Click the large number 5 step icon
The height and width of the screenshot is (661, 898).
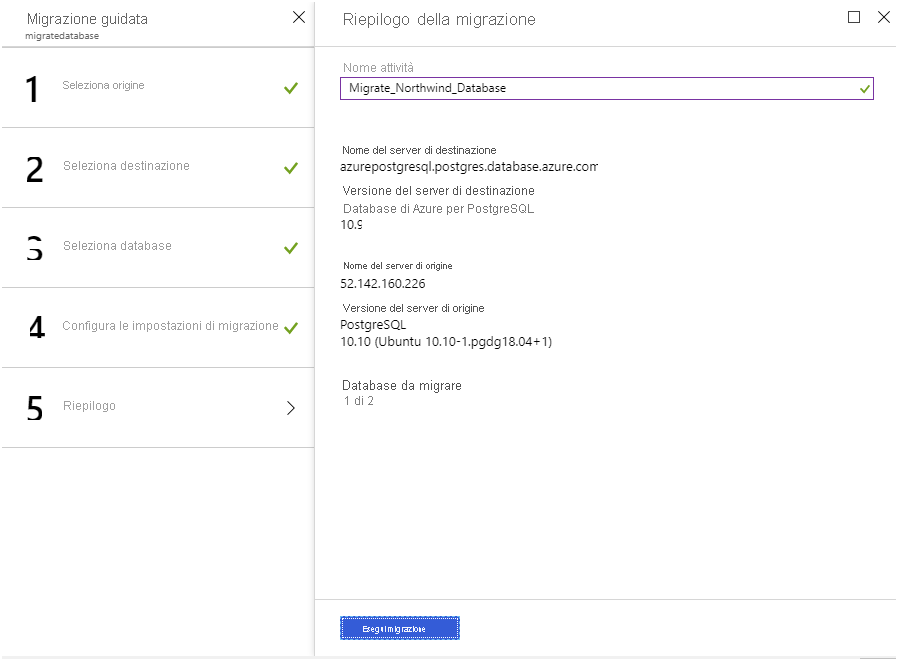click(x=35, y=408)
